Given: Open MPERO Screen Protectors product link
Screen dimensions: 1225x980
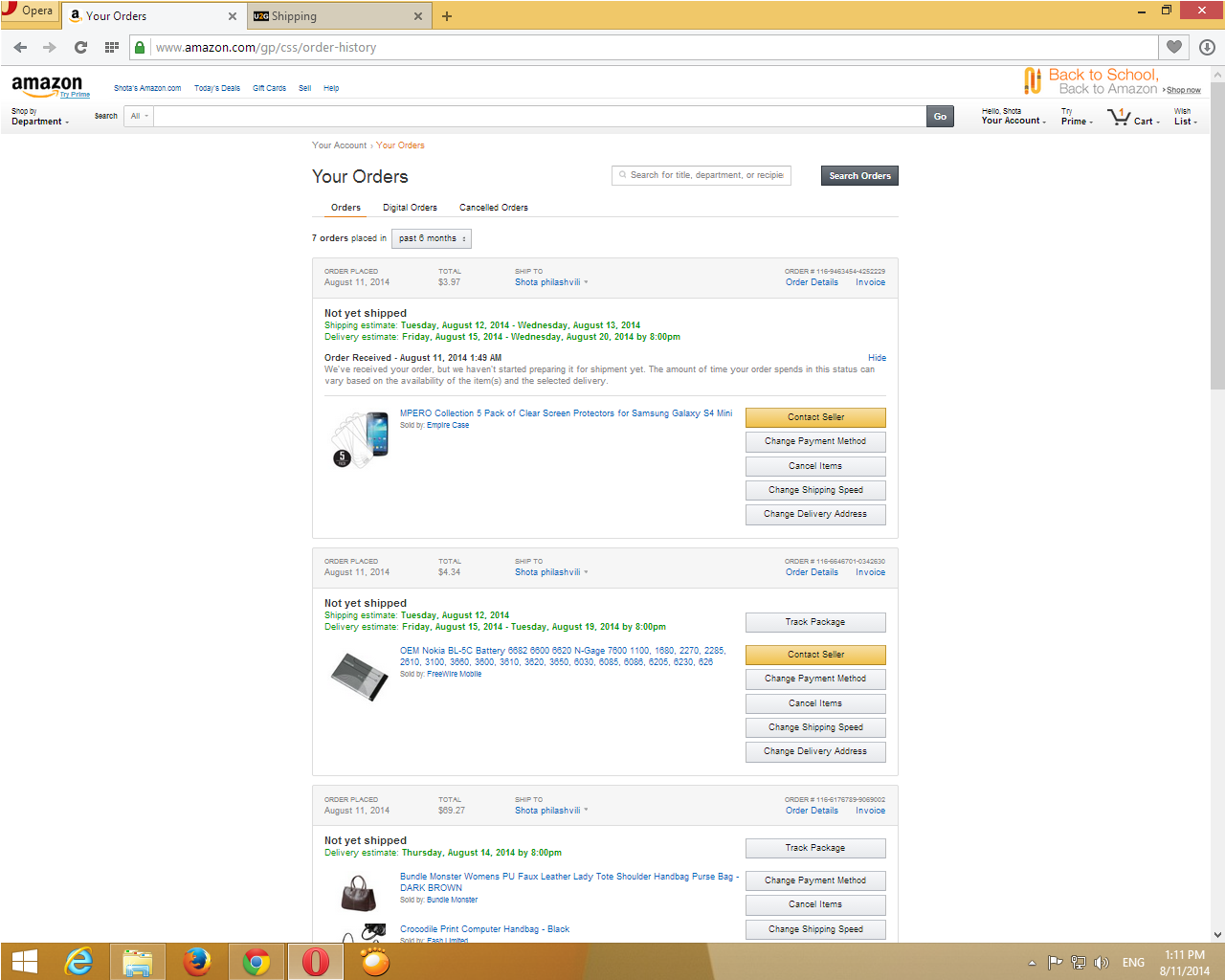Looking at the screenshot, I should (566, 413).
